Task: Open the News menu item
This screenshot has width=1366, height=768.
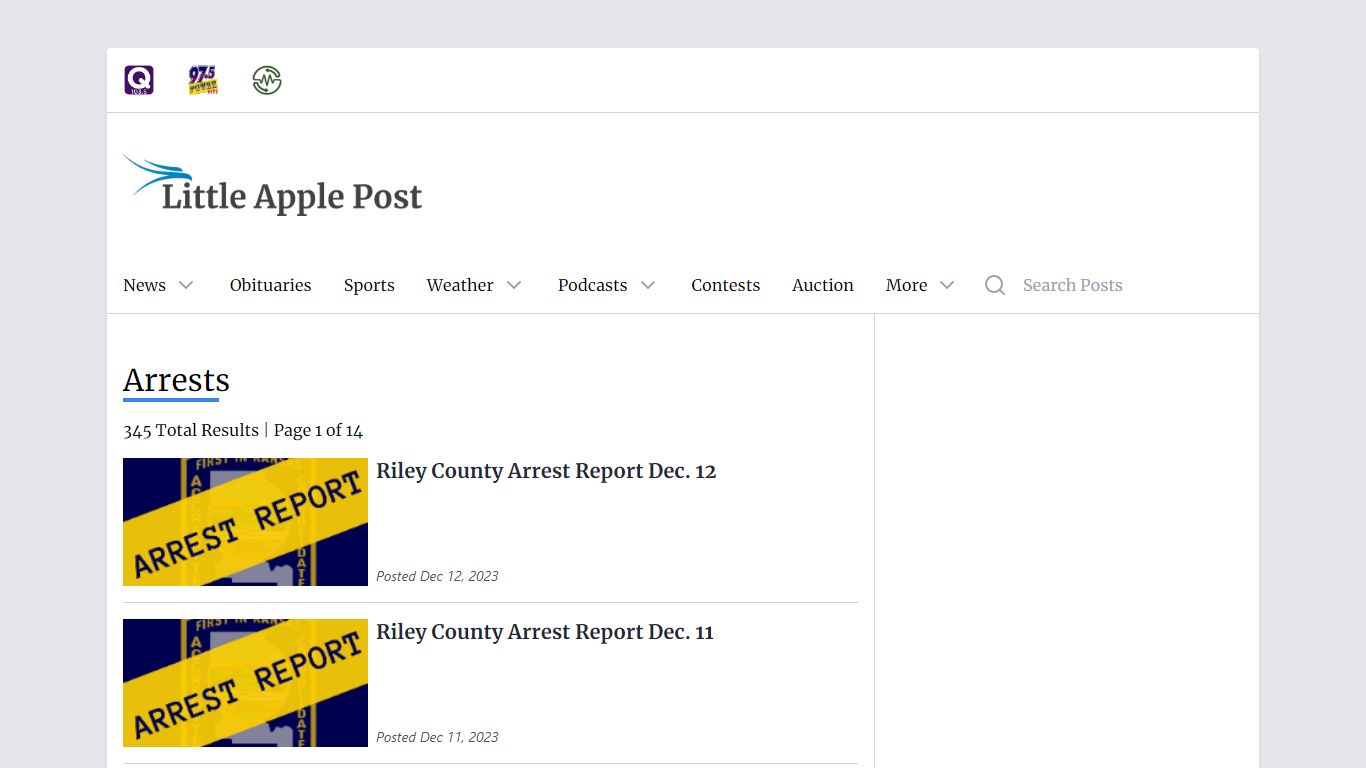Action: point(144,285)
